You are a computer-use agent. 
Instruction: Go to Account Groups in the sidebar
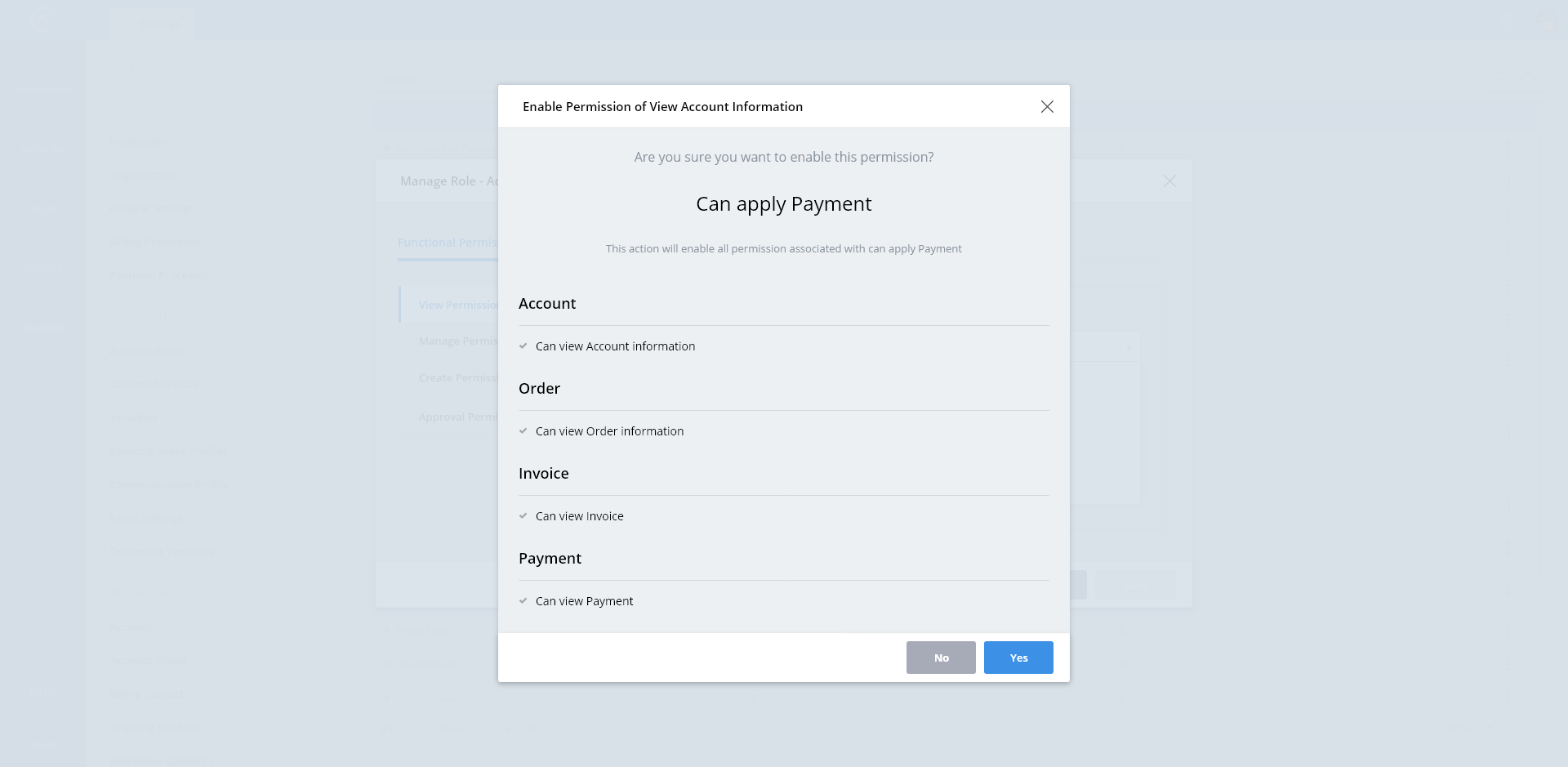(149, 351)
